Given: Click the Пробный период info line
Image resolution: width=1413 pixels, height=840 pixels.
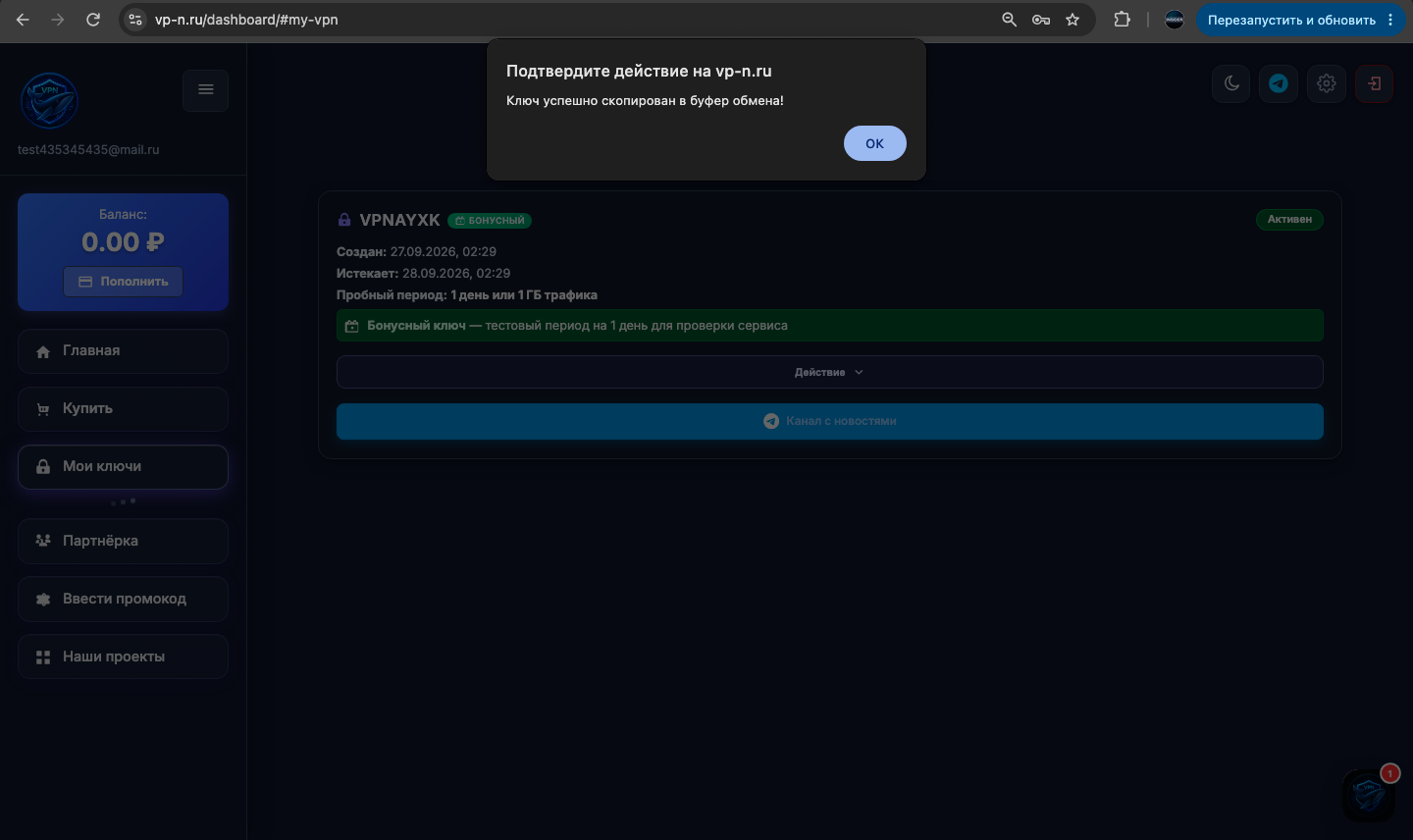Looking at the screenshot, I should (x=467, y=294).
